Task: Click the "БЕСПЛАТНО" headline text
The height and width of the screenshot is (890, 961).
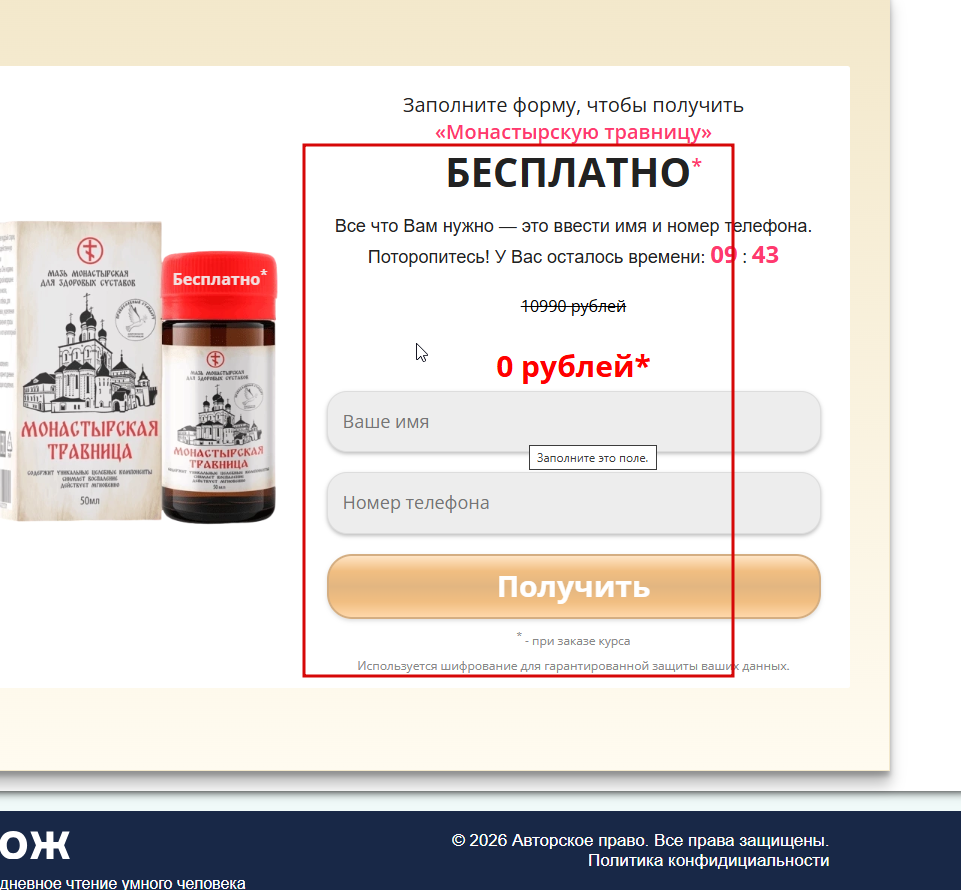Action: click(568, 173)
